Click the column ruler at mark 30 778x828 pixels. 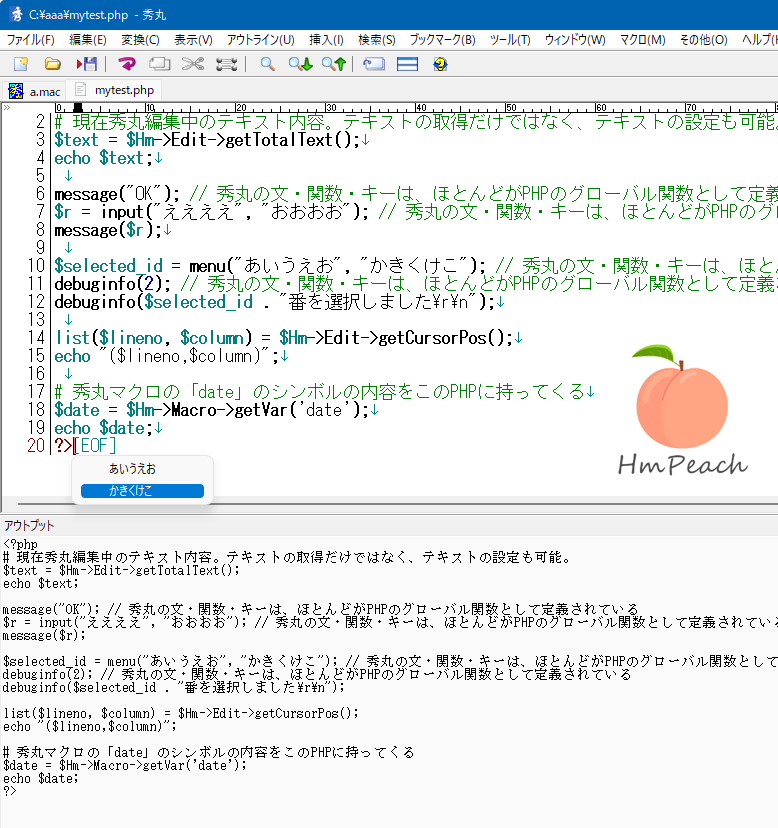[x=331, y=107]
